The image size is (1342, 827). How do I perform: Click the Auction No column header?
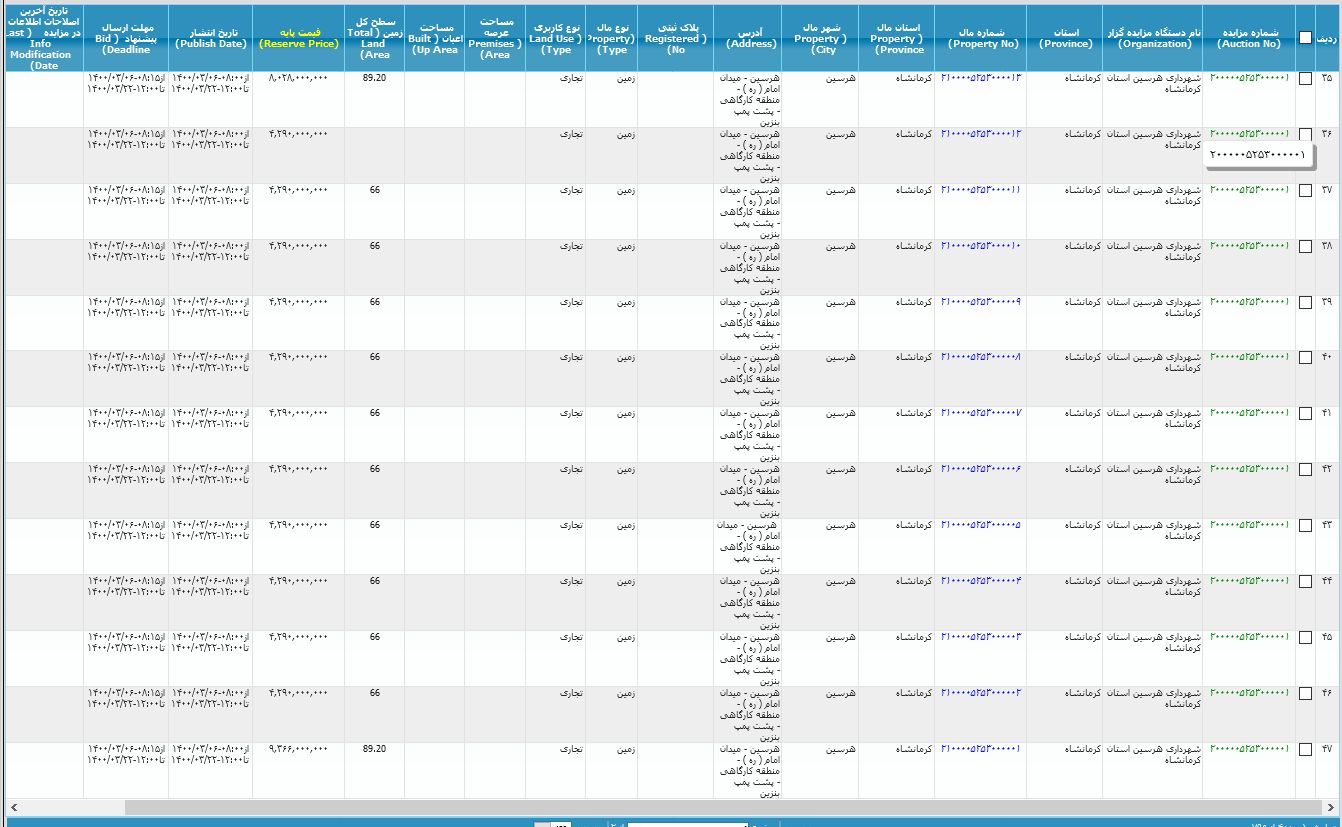click(1248, 38)
